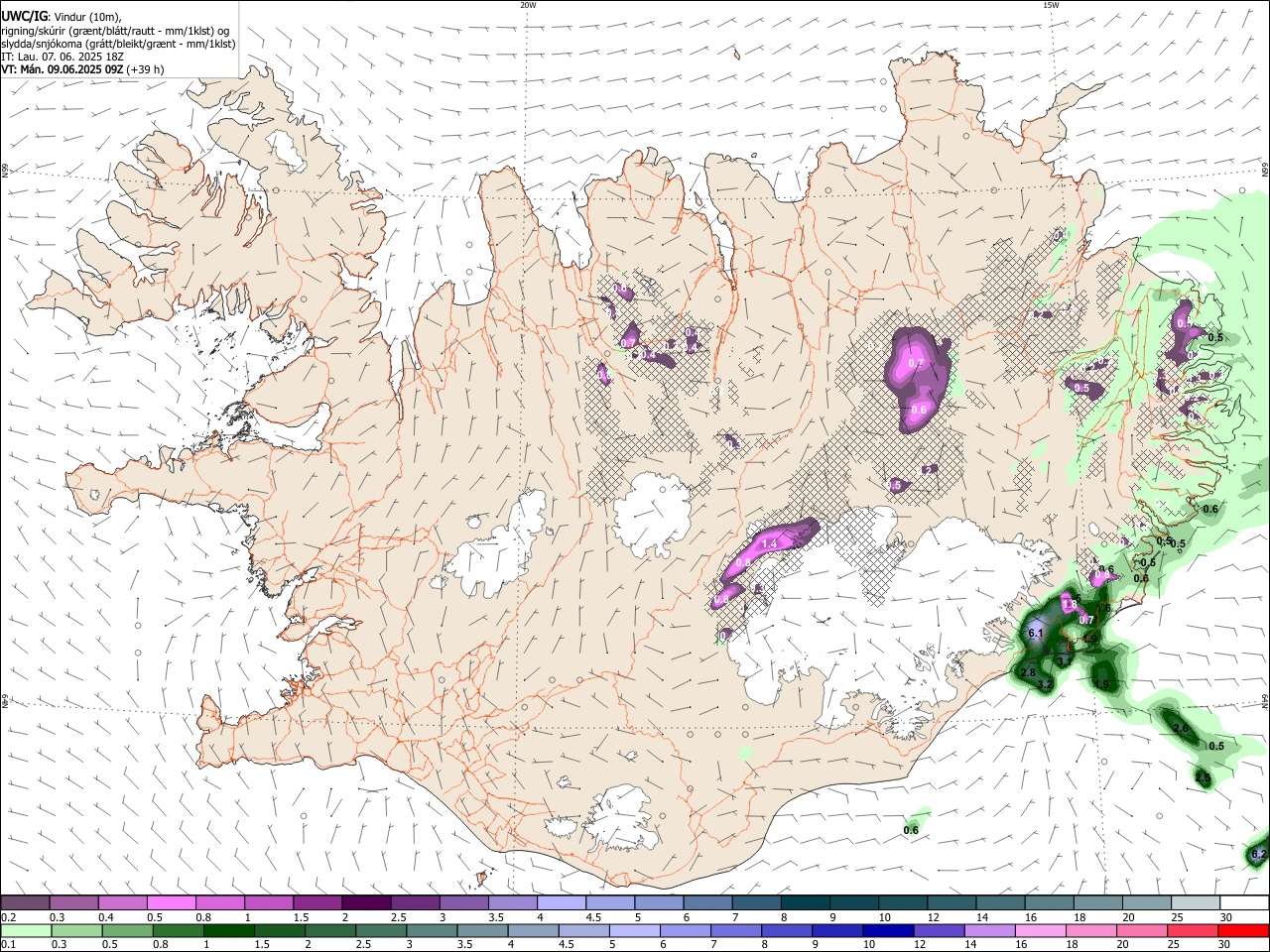Viewport: 1270px width, 952px height.
Task: Click the 2.8 rain value on map
Action: pos(1028,673)
